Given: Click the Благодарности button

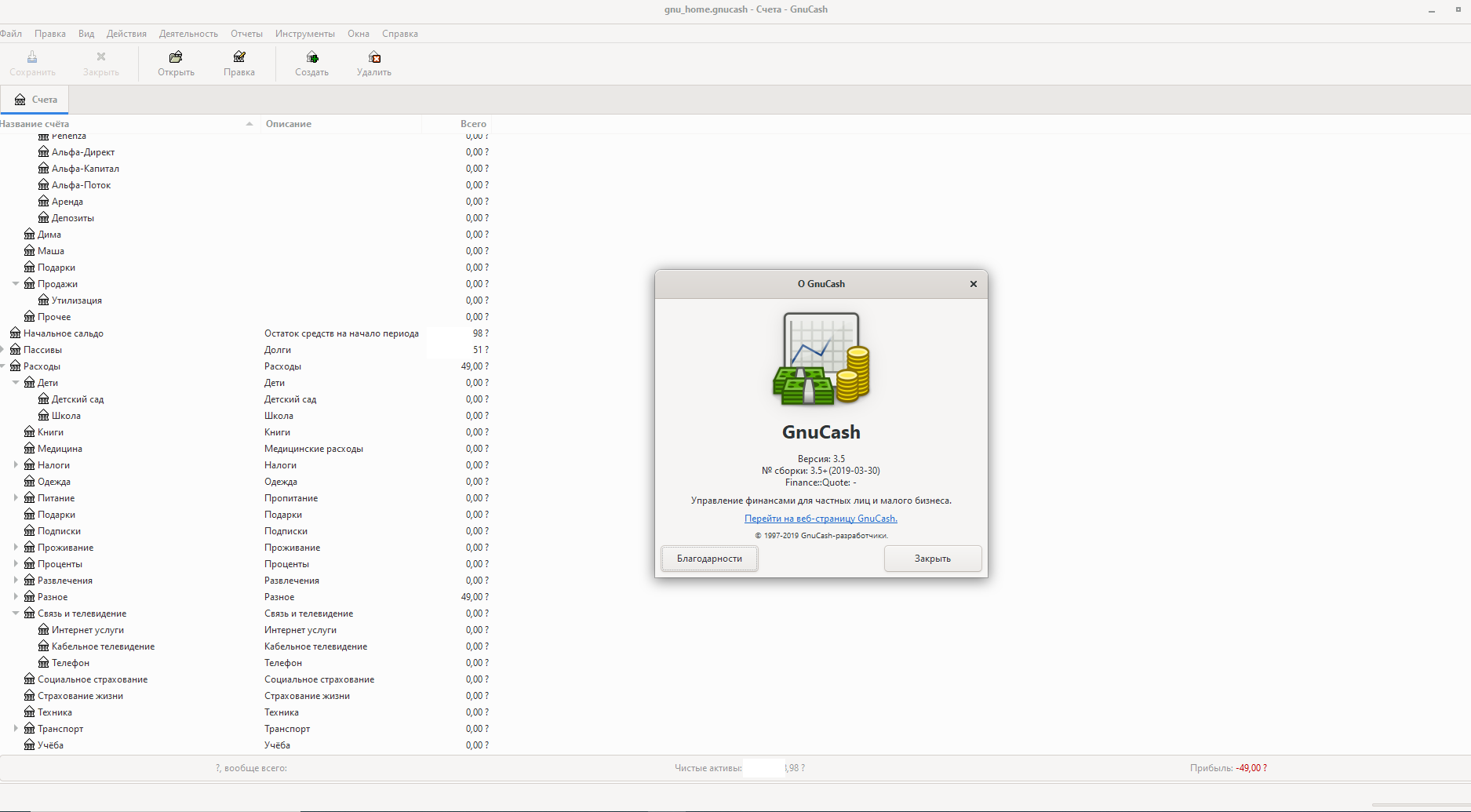Looking at the screenshot, I should coord(709,559).
